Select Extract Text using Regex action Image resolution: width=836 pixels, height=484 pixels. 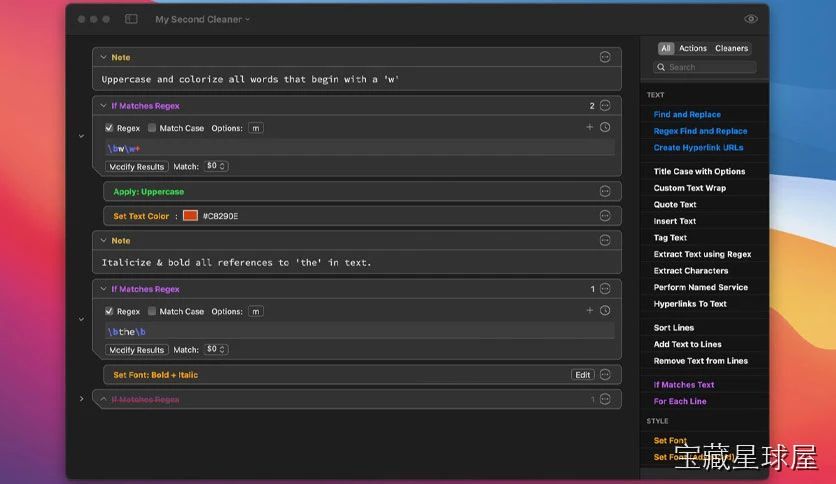[x=702, y=254]
